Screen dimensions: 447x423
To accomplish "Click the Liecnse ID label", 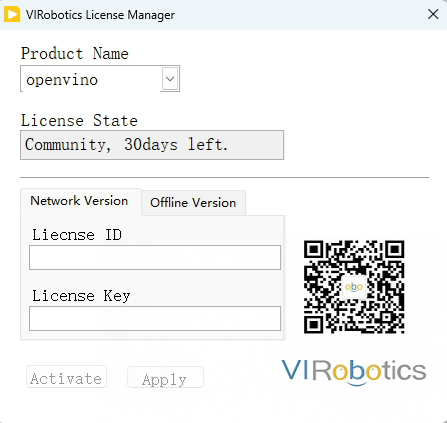I will coord(77,235).
